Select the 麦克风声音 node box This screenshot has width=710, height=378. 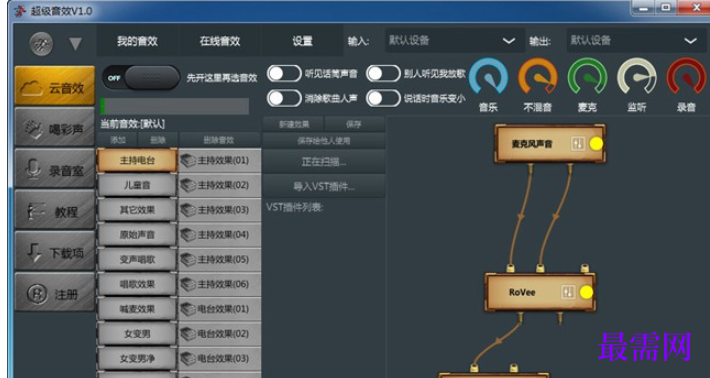coord(550,144)
